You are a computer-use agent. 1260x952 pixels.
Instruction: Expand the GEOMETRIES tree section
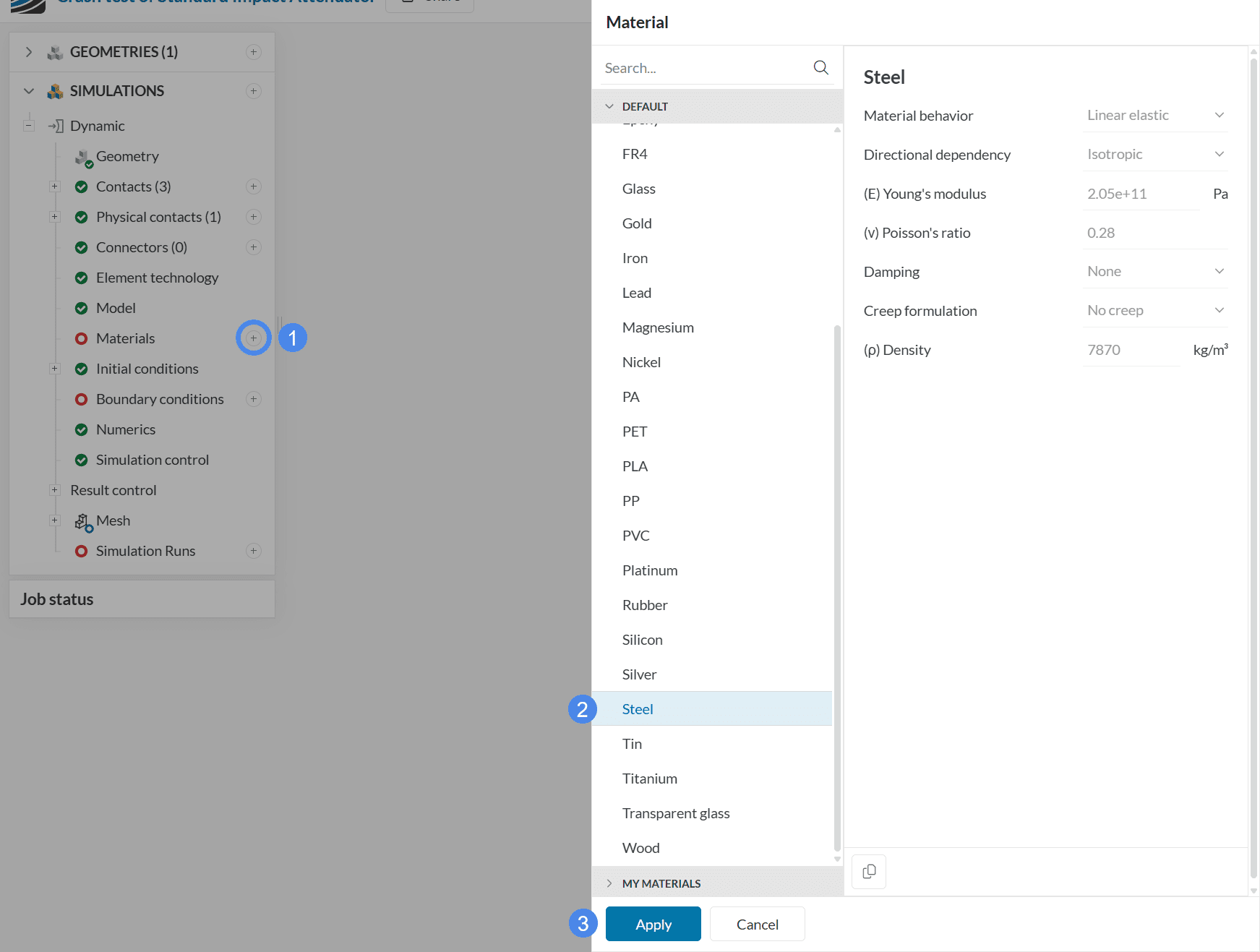[x=29, y=52]
